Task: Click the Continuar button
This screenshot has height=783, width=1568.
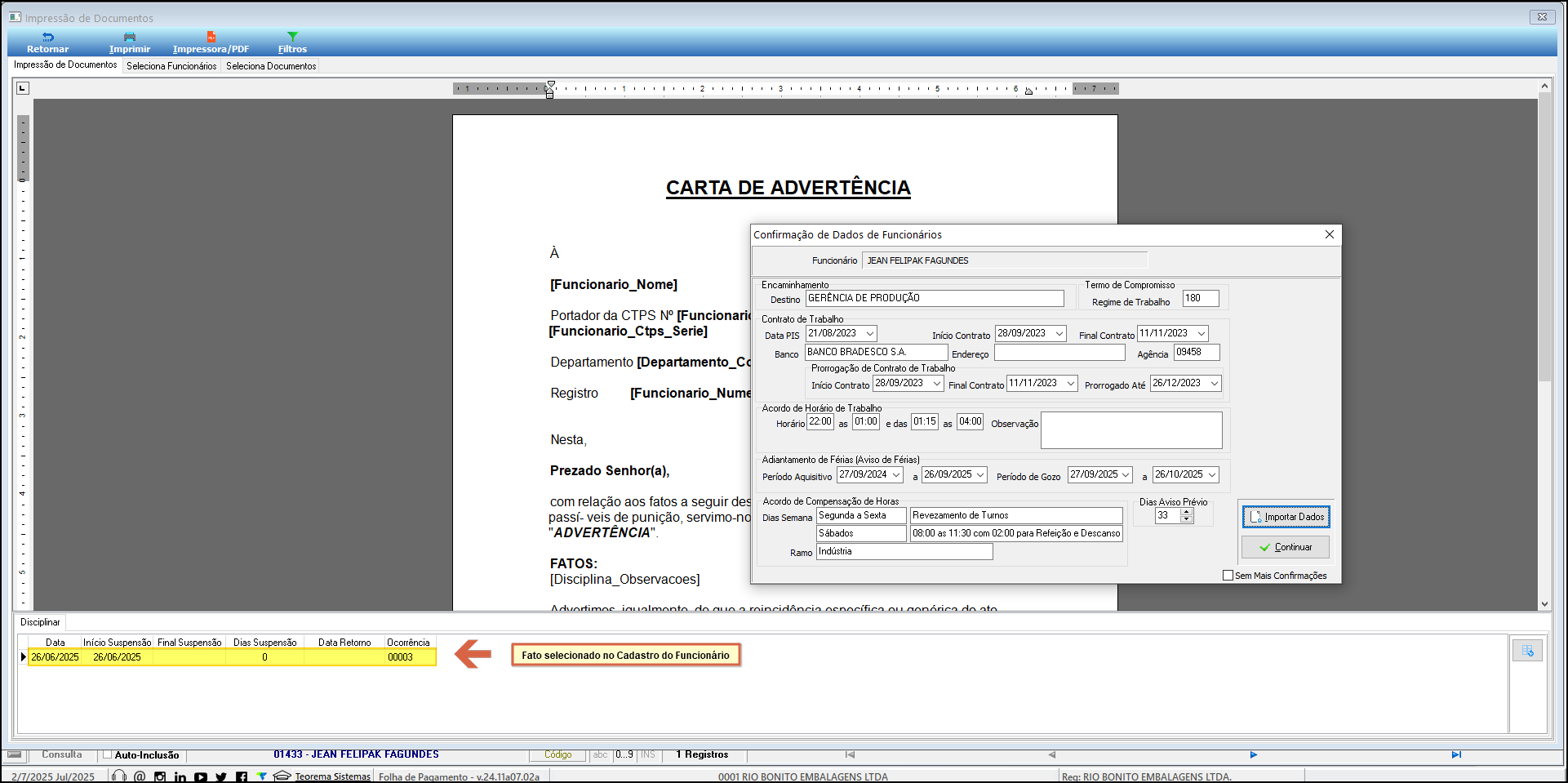Action: (x=1286, y=547)
